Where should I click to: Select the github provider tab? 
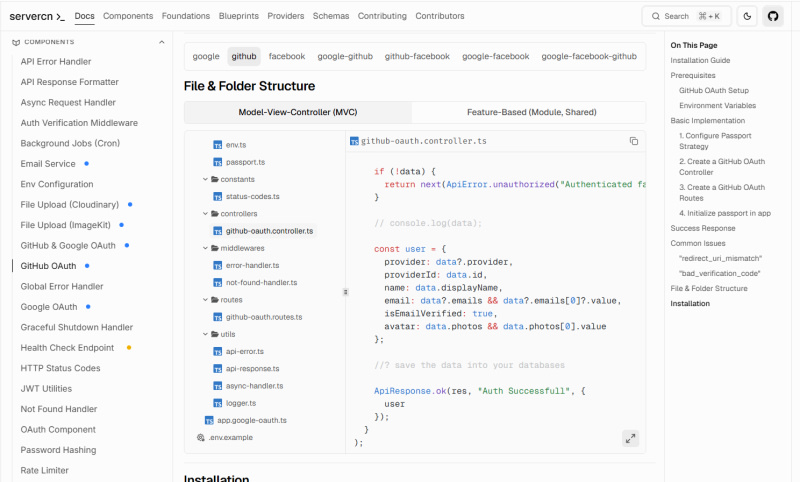click(x=244, y=56)
